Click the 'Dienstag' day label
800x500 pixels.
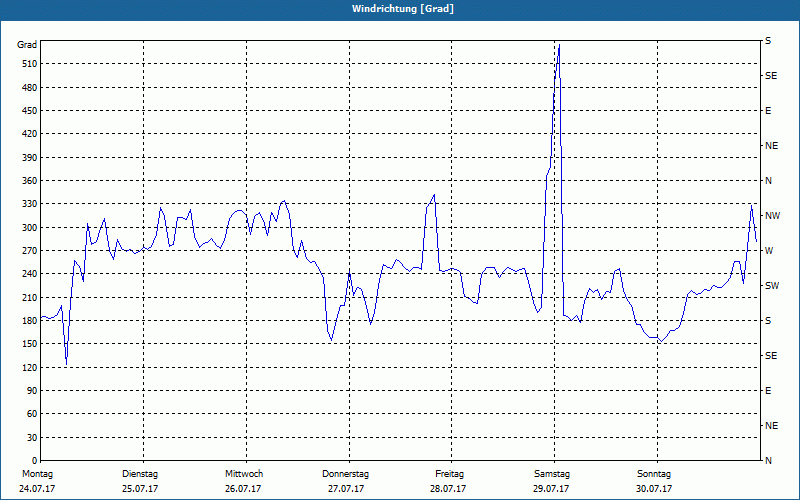click(x=140, y=474)
